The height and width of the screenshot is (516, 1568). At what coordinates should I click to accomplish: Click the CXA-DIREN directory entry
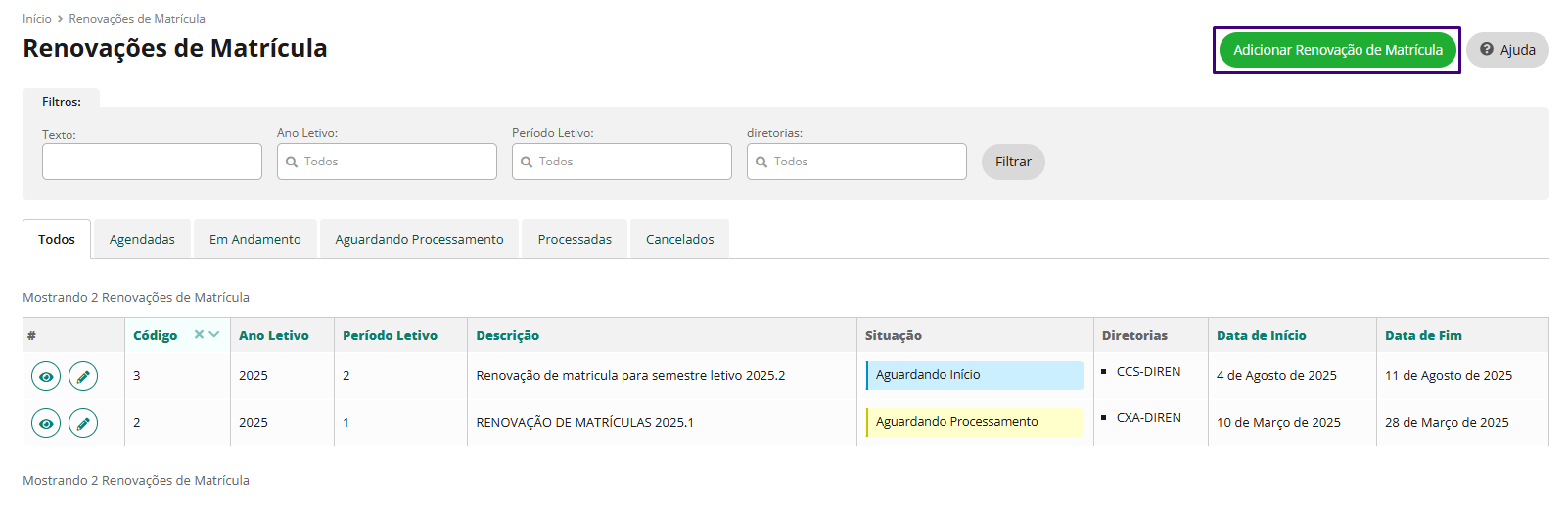[x=1148, y=418]
